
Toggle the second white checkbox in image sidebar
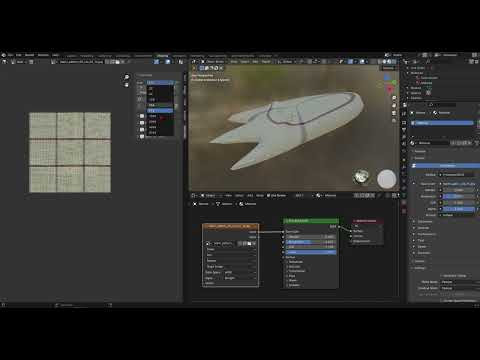pos(142,123)
